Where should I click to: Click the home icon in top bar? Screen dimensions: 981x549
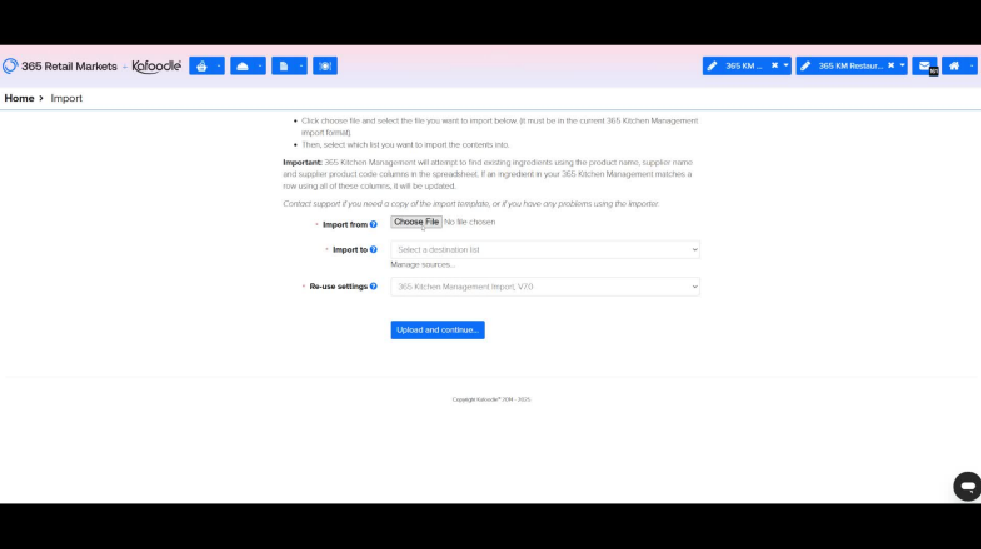pos(958,66)
